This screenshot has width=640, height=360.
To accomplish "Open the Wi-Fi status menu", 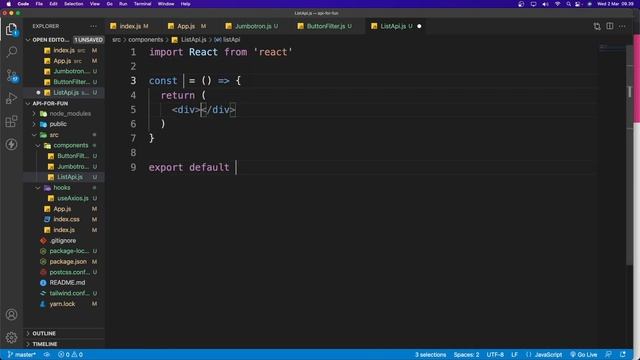I will click(557, 4).
